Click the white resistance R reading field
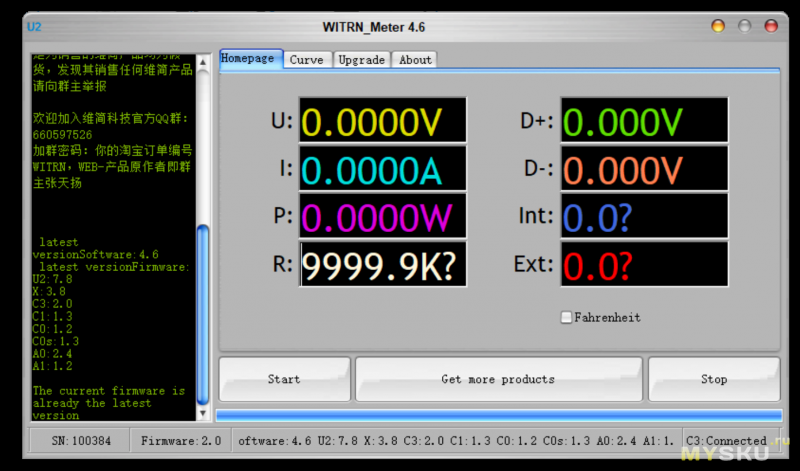Viewport: 800px width, 471px height. [x=383, y=265]
